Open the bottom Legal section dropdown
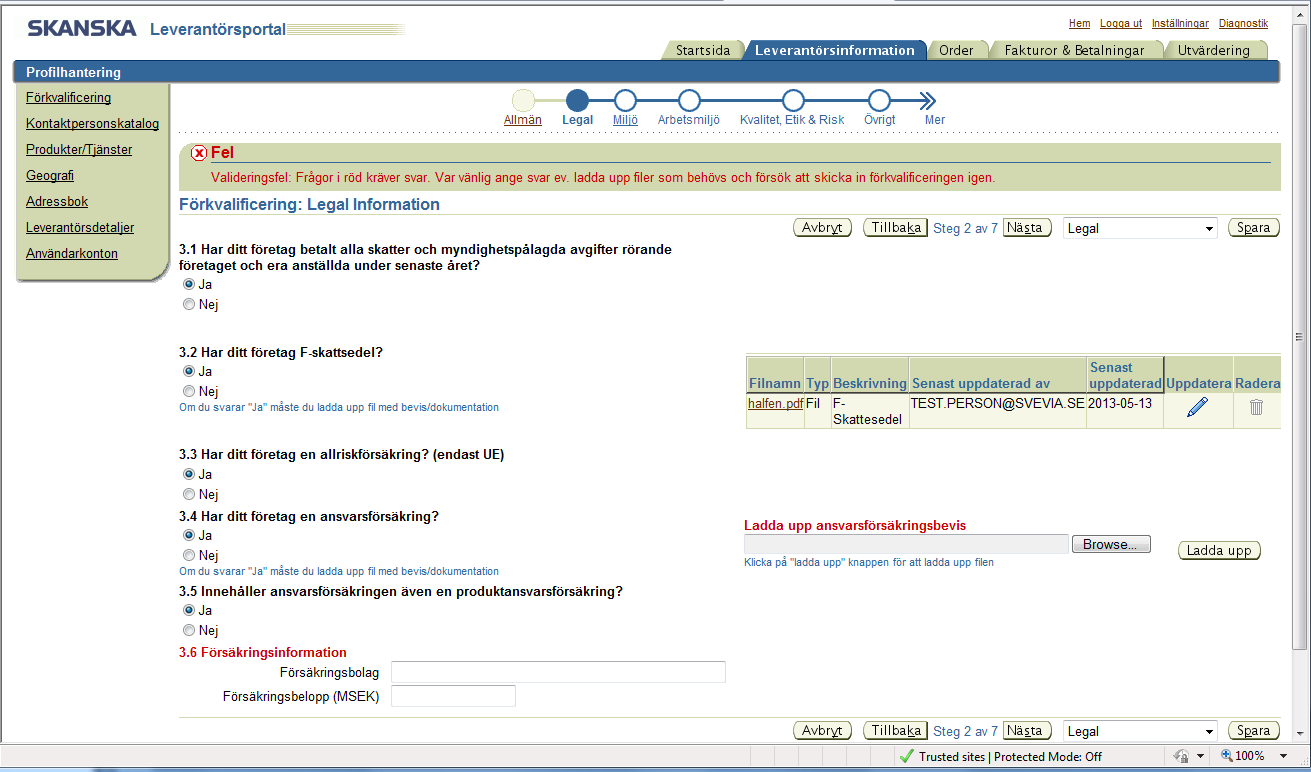 click(1140, 731)
